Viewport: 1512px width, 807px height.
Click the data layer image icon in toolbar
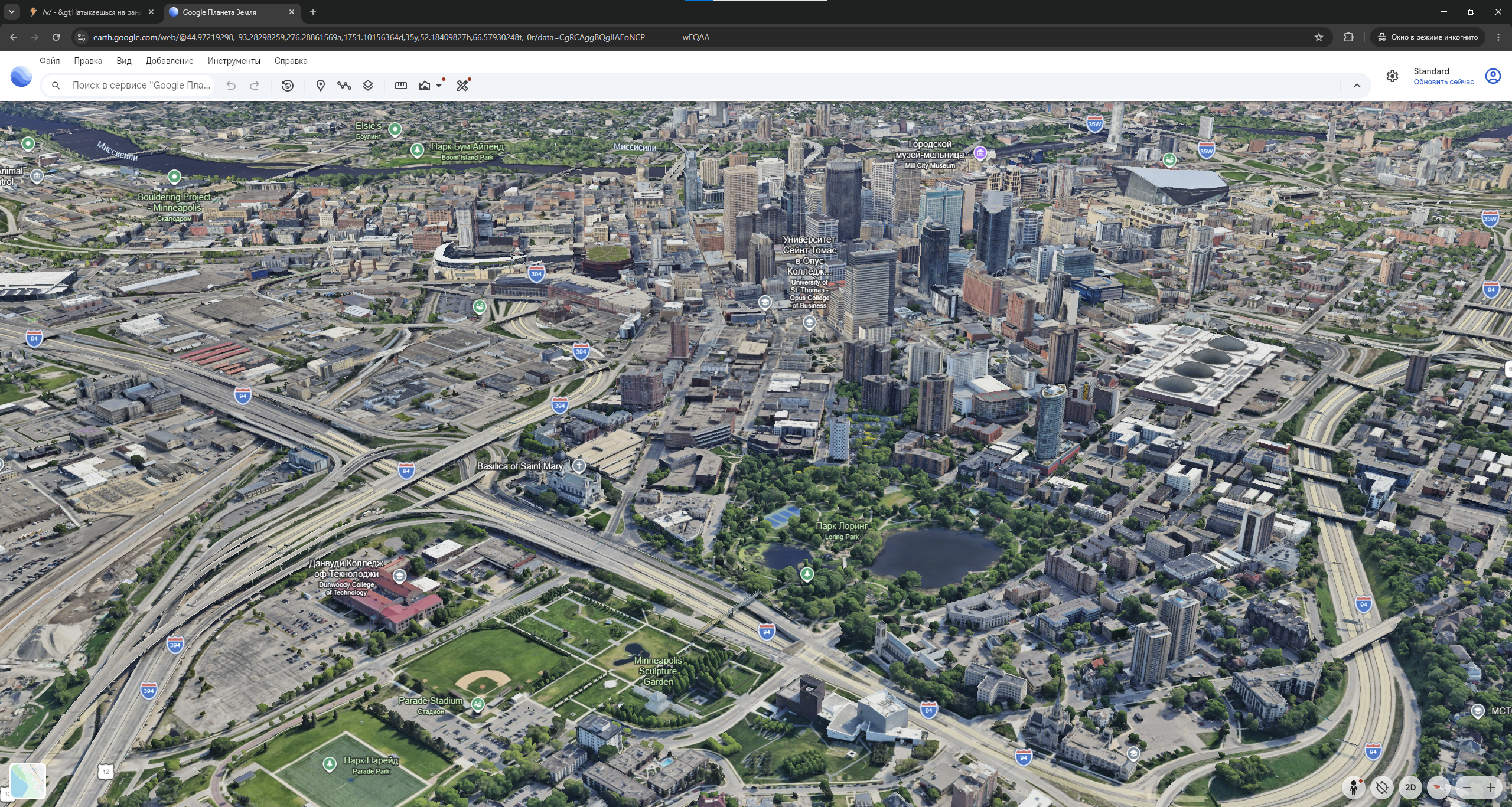click(425, 86)
